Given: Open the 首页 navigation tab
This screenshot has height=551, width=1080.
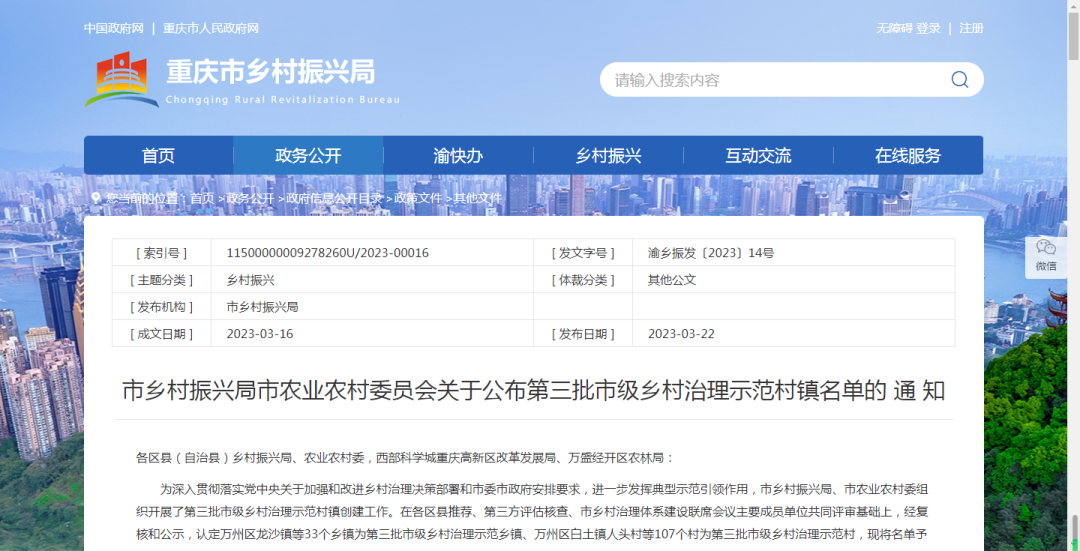Looking at the screenshot, I should coord(158,156).
